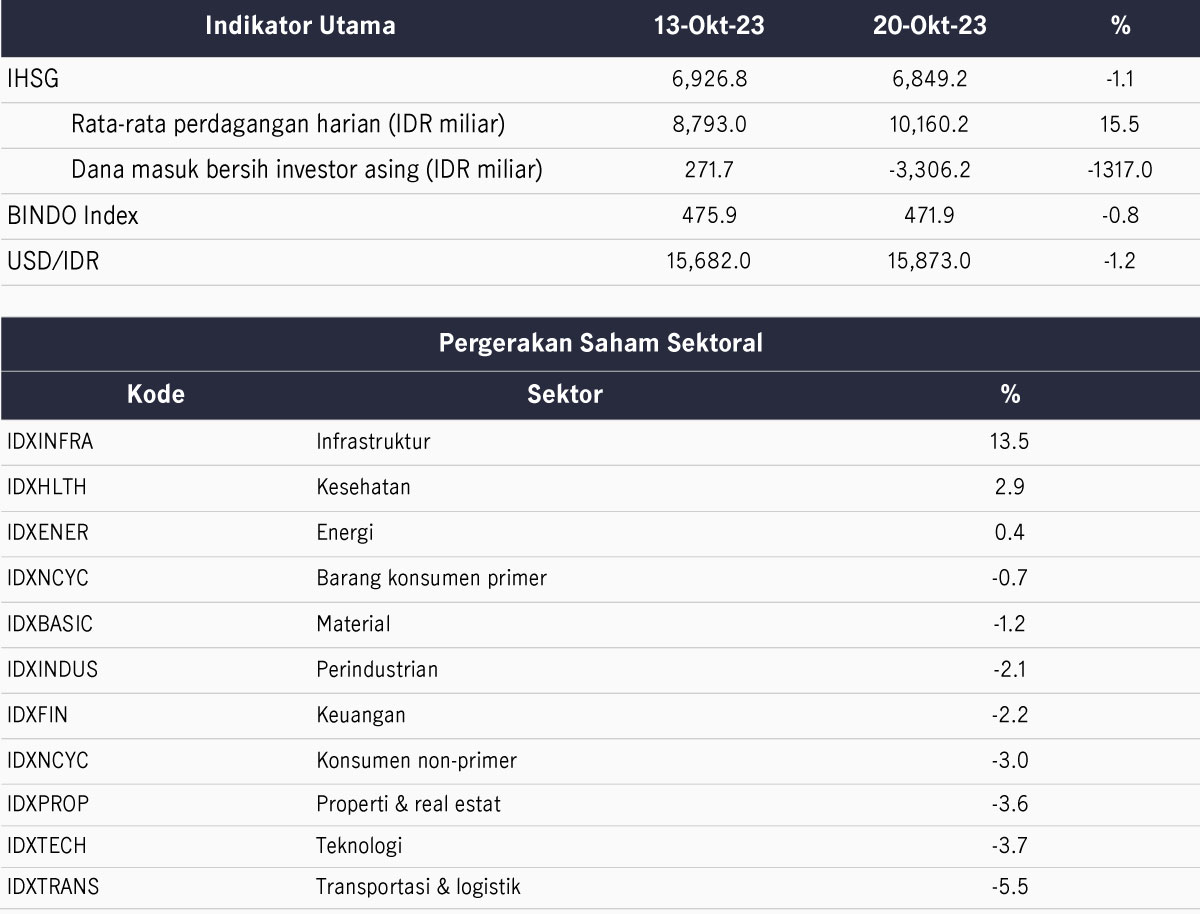Select the BINDO Index row label

(72, 216)
